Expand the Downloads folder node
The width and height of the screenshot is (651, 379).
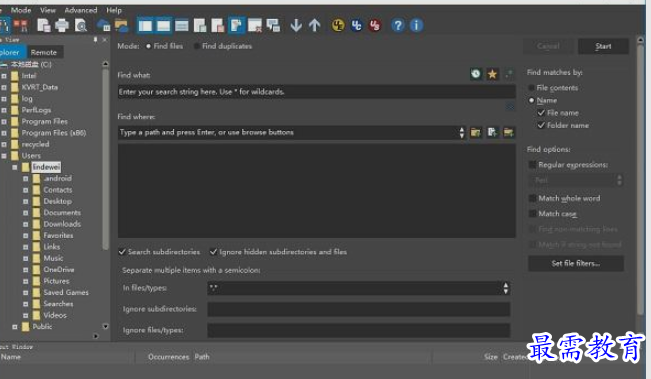coord(25,224)
